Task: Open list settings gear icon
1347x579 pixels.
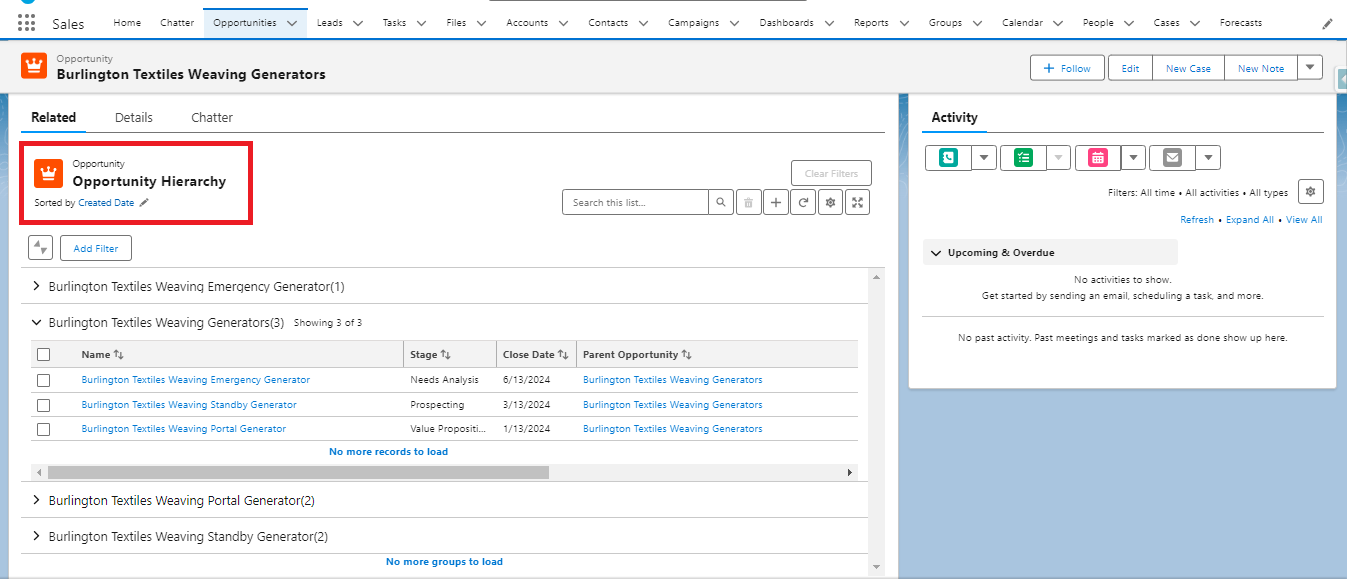Action: [829, 202]
